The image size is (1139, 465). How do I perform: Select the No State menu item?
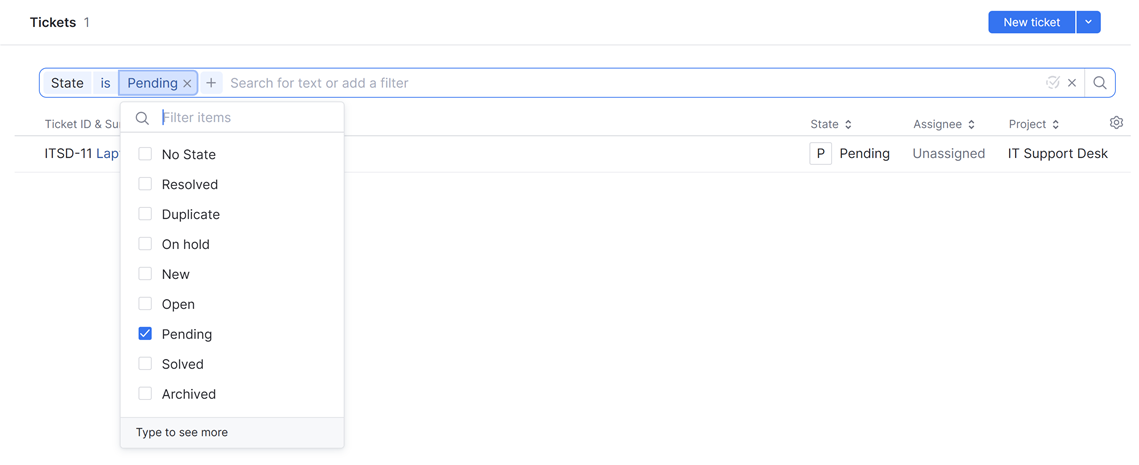188,154
